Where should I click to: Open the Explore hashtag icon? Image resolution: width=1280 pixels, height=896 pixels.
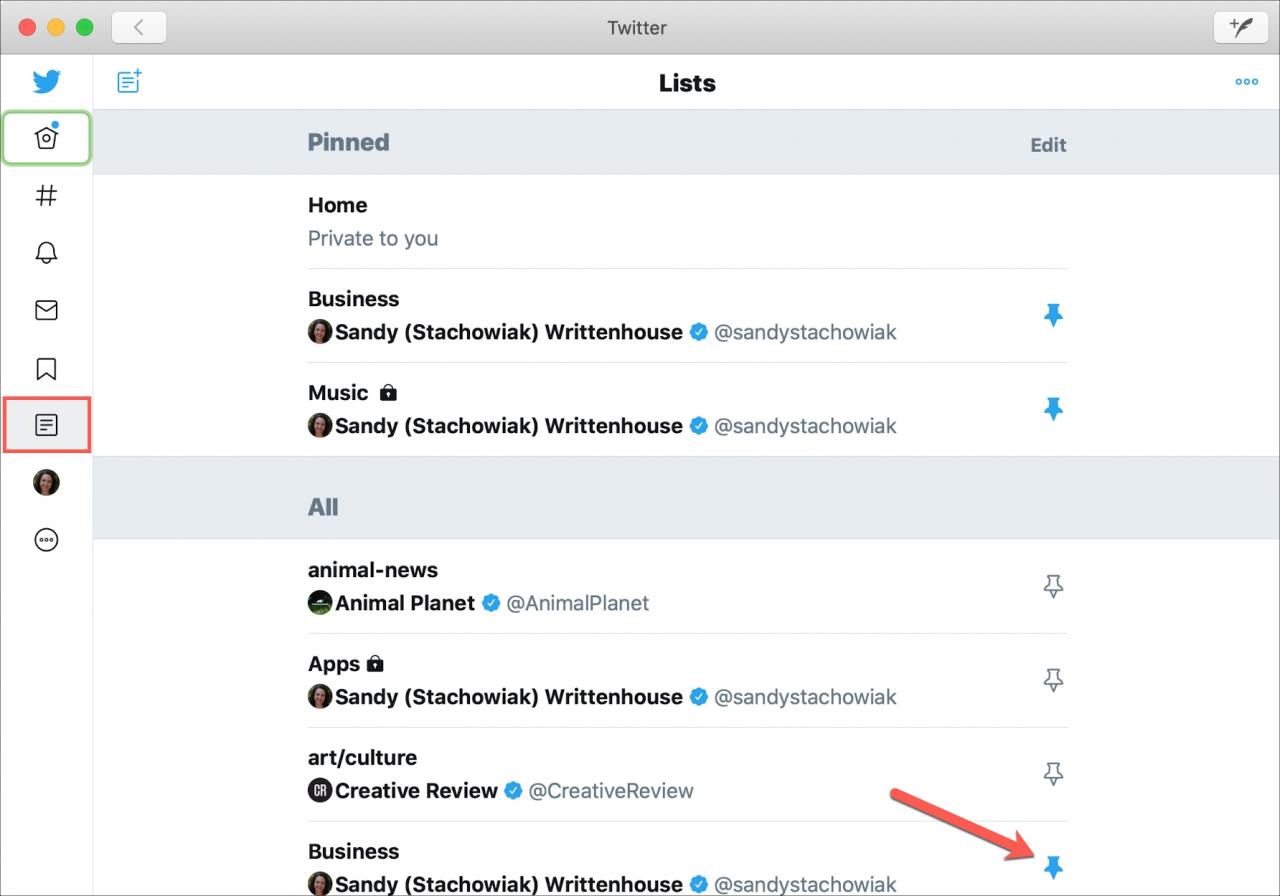[46, 195]
